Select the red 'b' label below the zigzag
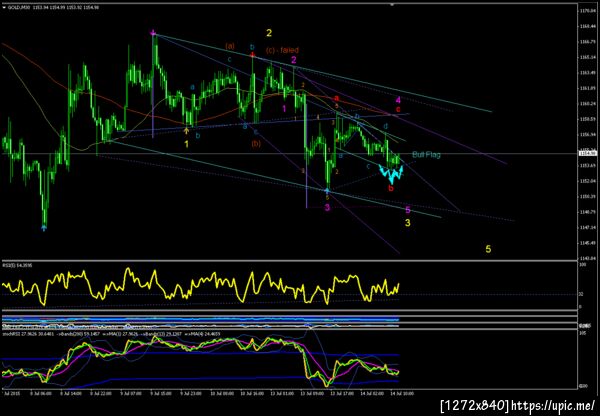The image size is (600, 416). tap(390, 188)
